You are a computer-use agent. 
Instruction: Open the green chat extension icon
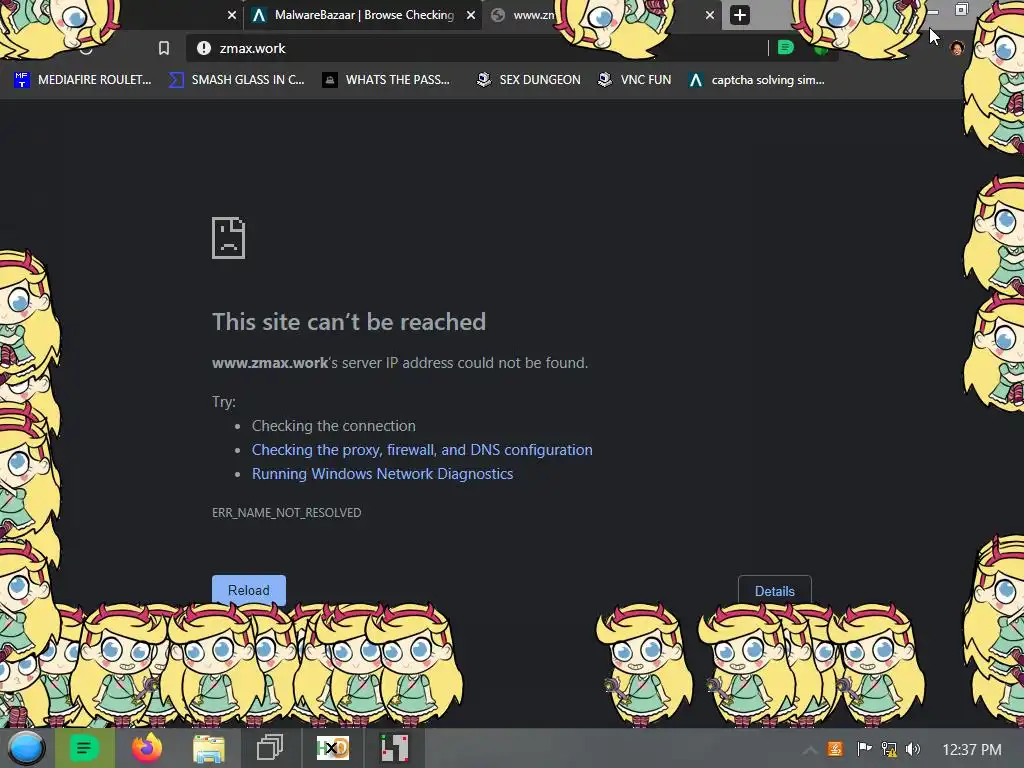(786, 48)
